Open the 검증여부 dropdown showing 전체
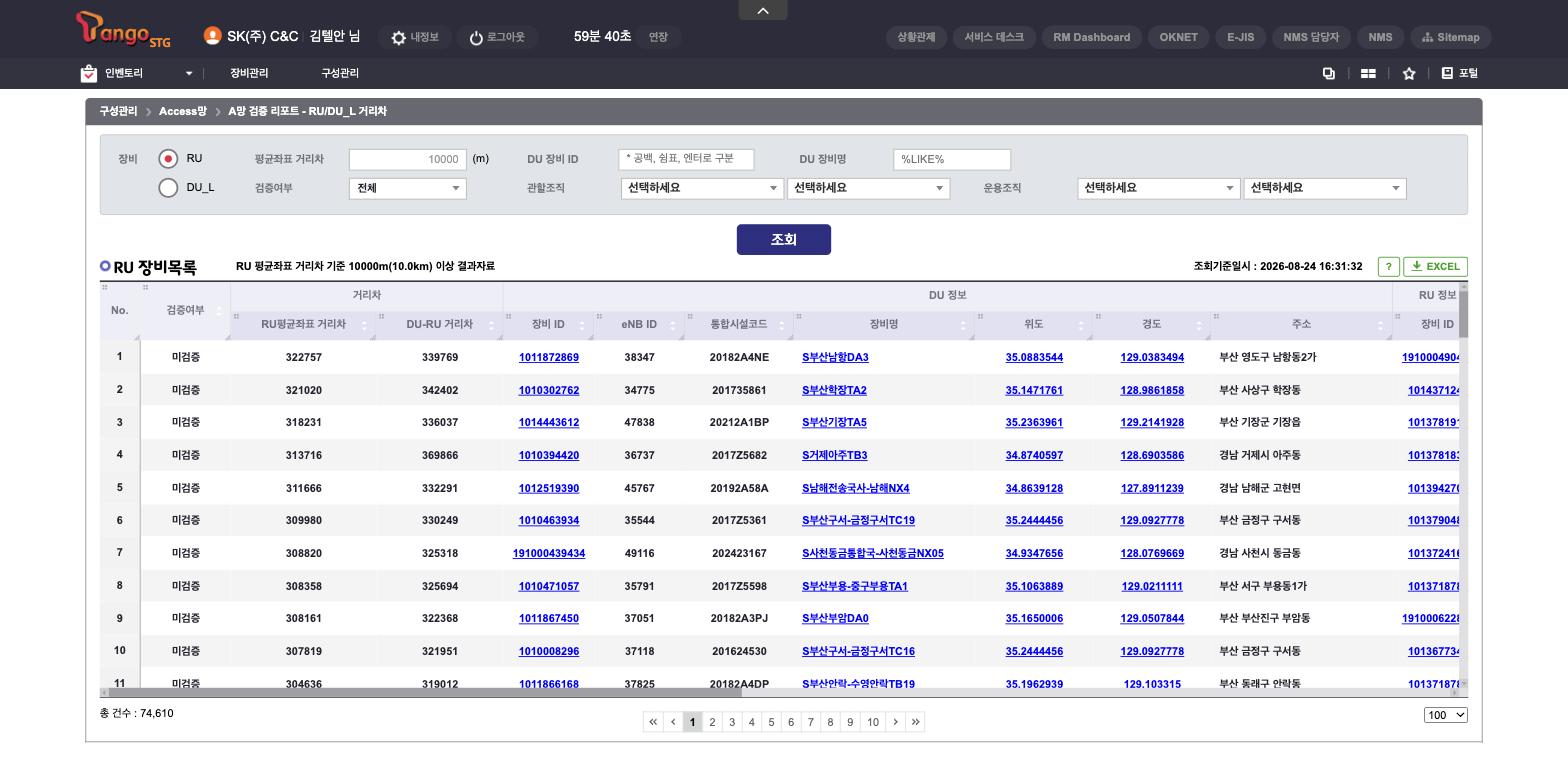The height and width of the screenshot is (772, 1568). (x=407, y=188)
